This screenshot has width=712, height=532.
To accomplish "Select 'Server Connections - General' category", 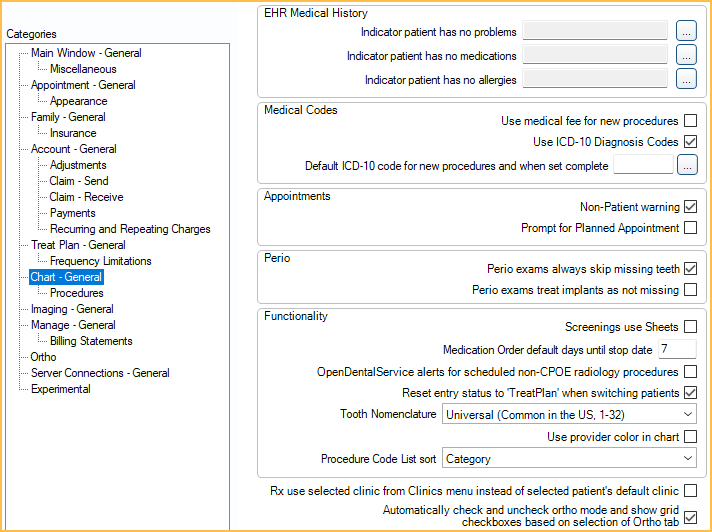I will (100, 373).
